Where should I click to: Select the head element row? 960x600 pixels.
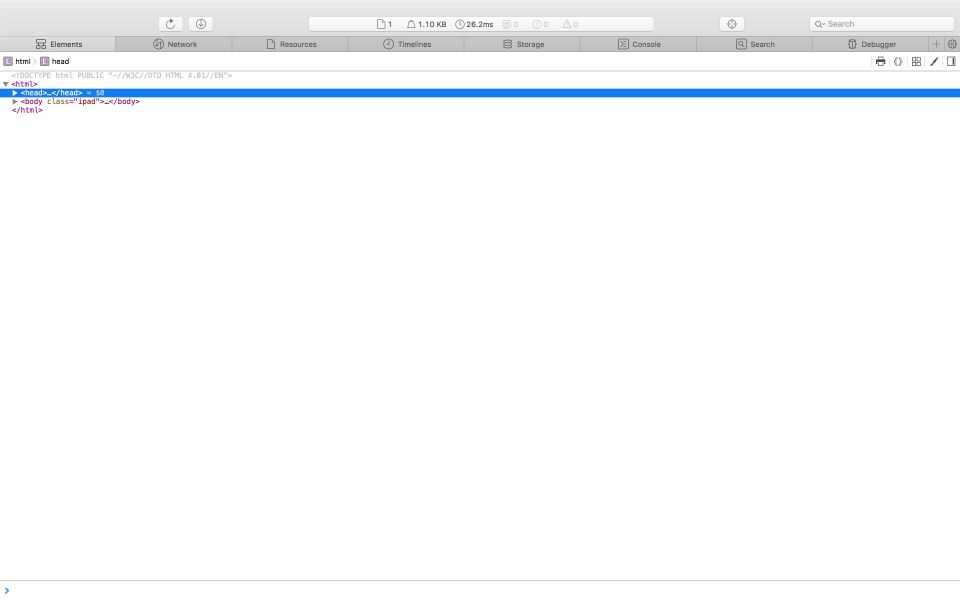pyautogui.click(x=480, y=92)
